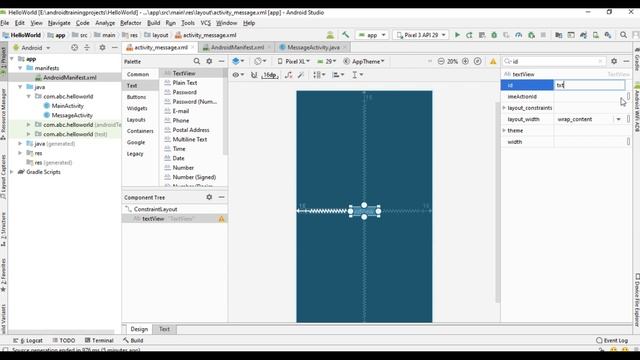Select MainActivity in project tree
The height and width of the screenshot is (360, 640).
[x=67, y=106]
